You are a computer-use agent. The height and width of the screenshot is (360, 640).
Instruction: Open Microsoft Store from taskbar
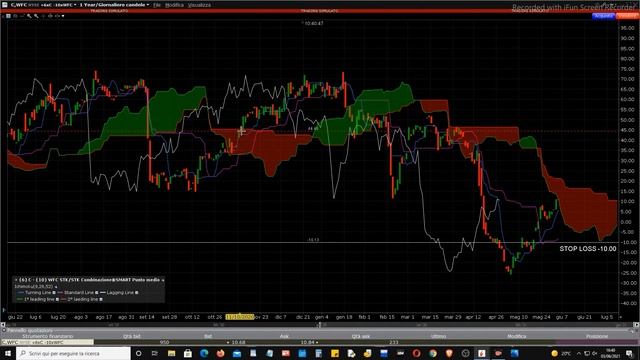coord(188,353)
